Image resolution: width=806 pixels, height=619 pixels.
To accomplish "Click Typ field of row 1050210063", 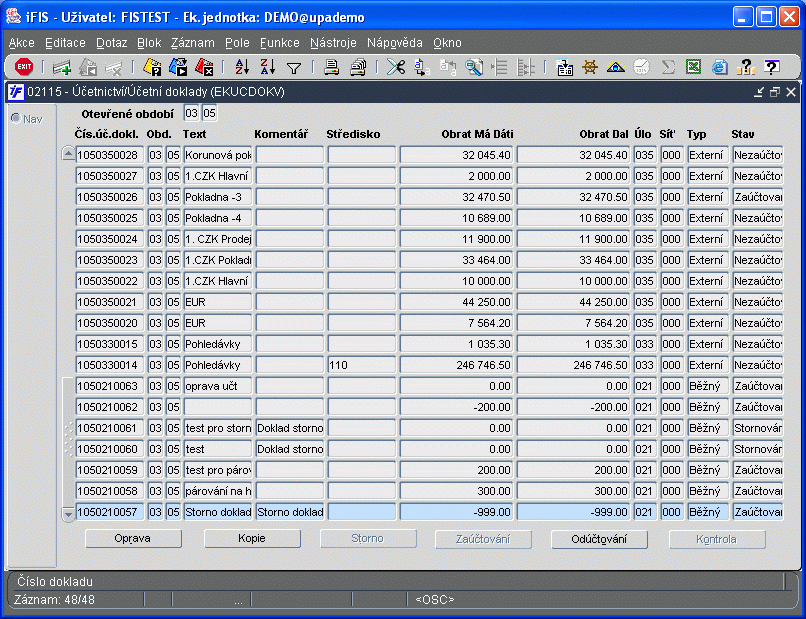I will [x=708, y=386].
